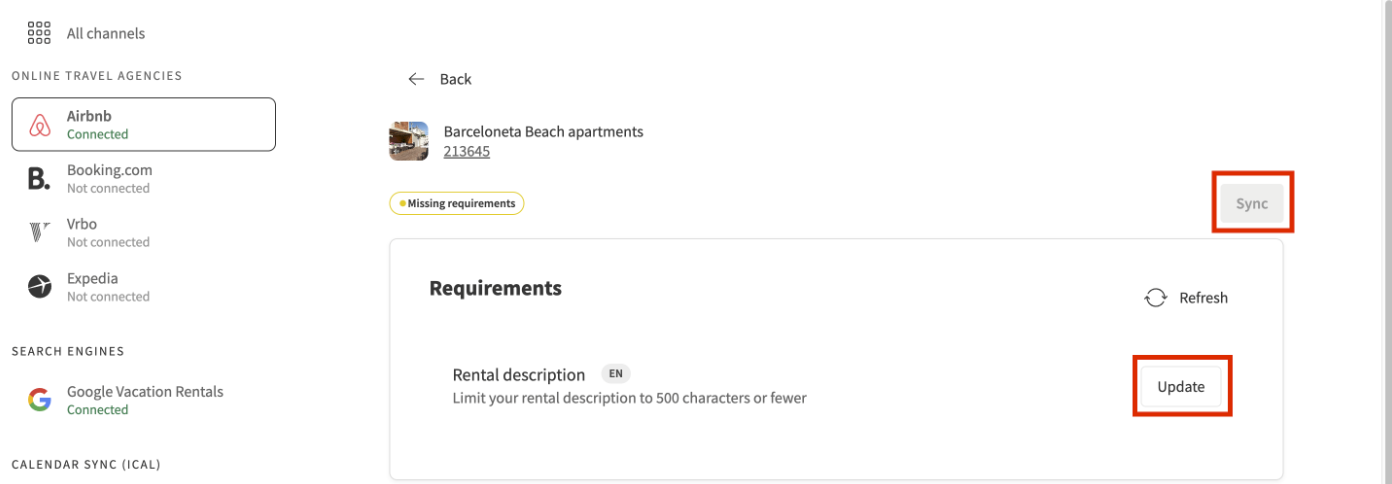The width and height of the screenshot is (1392, 484).
Task: Open the Airbnb channel
Action: 143,124
